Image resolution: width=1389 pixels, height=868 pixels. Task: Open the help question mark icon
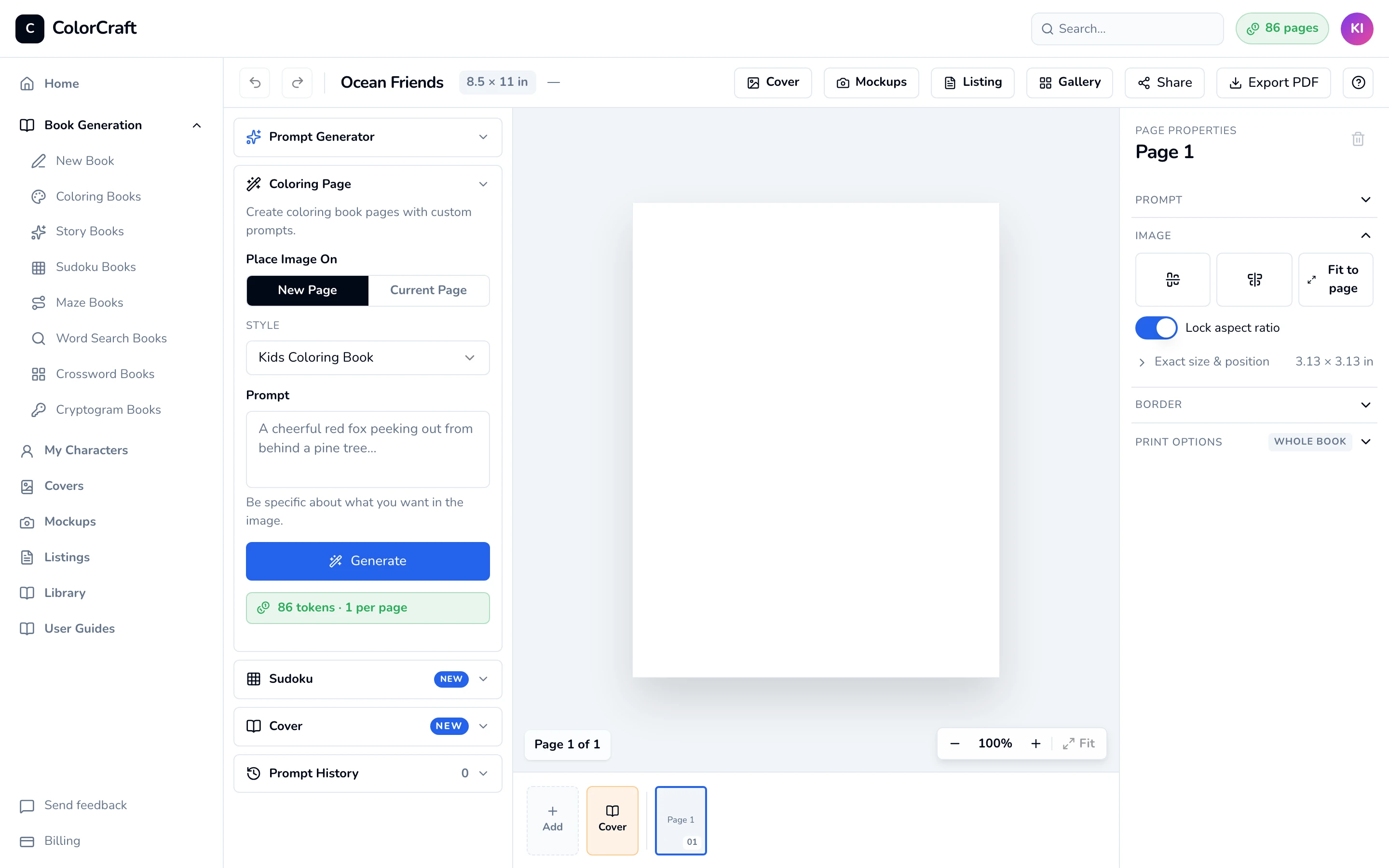click(x=1358, y=82)
